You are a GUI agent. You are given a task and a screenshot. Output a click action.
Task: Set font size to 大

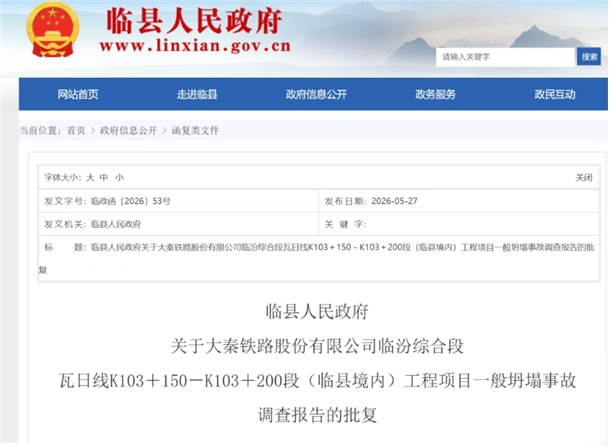90,177
